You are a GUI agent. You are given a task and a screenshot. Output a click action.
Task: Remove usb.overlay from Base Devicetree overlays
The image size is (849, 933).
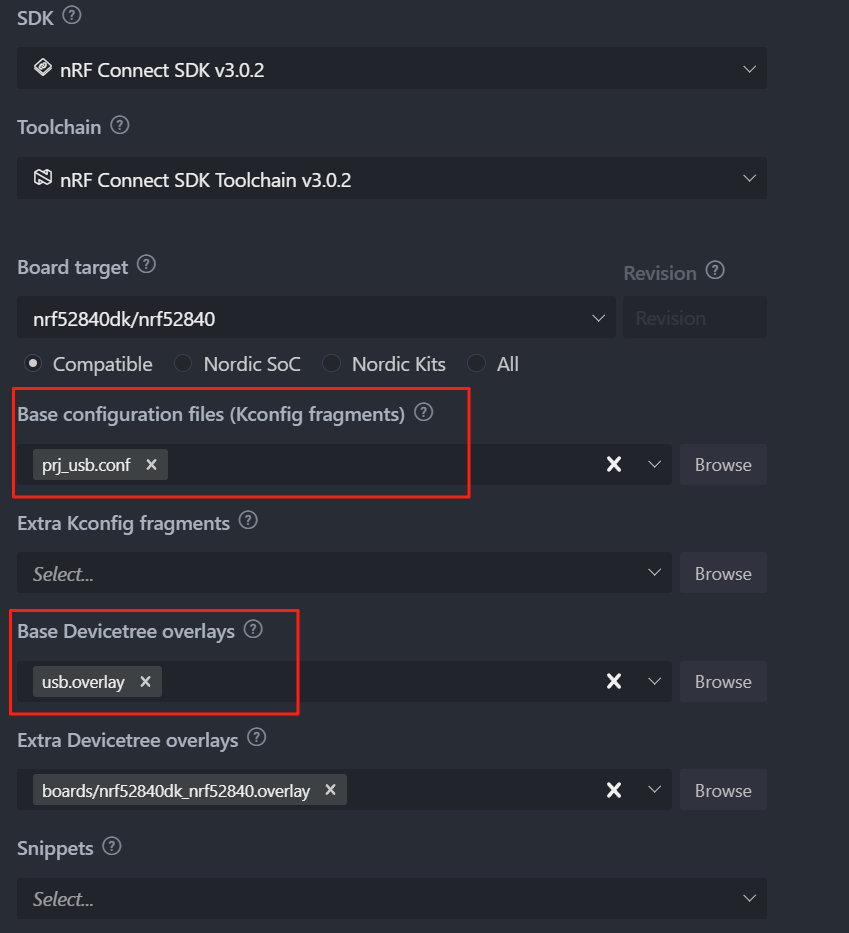click(145, 681)
